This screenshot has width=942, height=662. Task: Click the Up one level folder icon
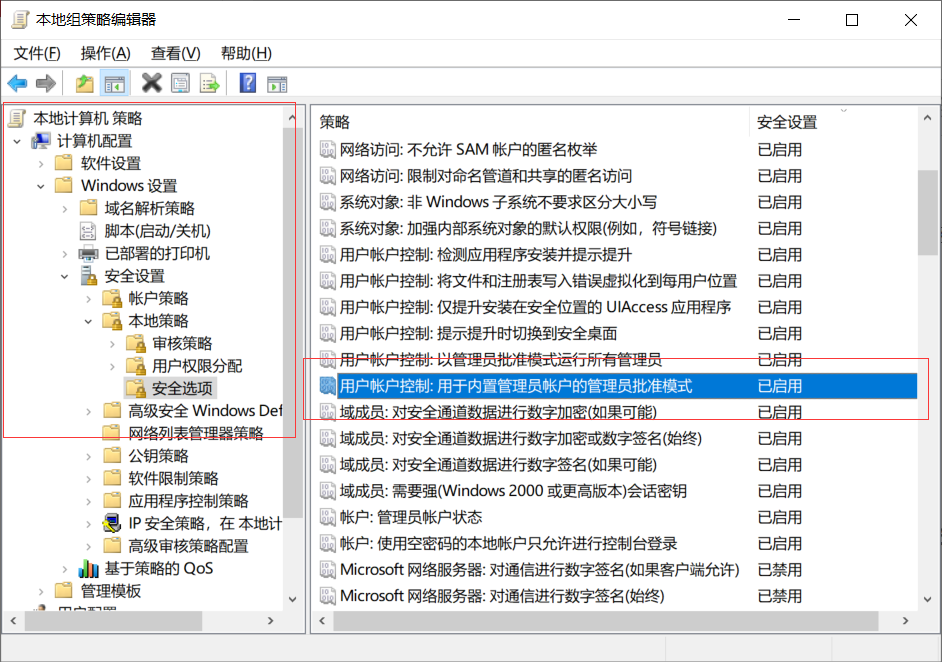(x=85, y=83)
